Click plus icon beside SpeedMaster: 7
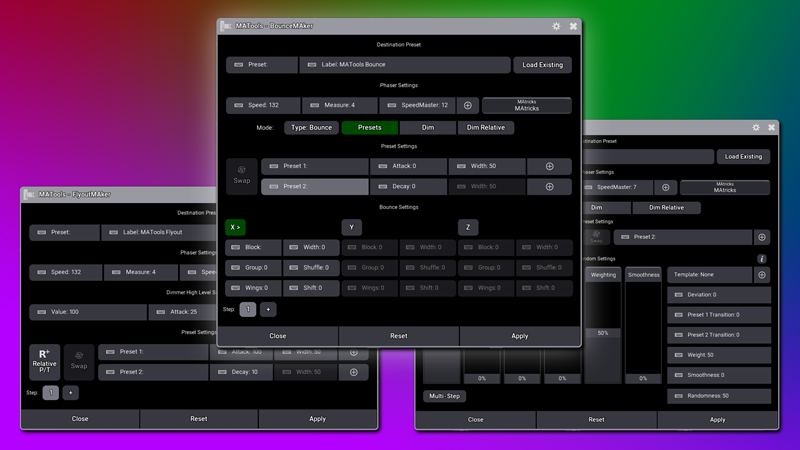 (x=666, y=187)
